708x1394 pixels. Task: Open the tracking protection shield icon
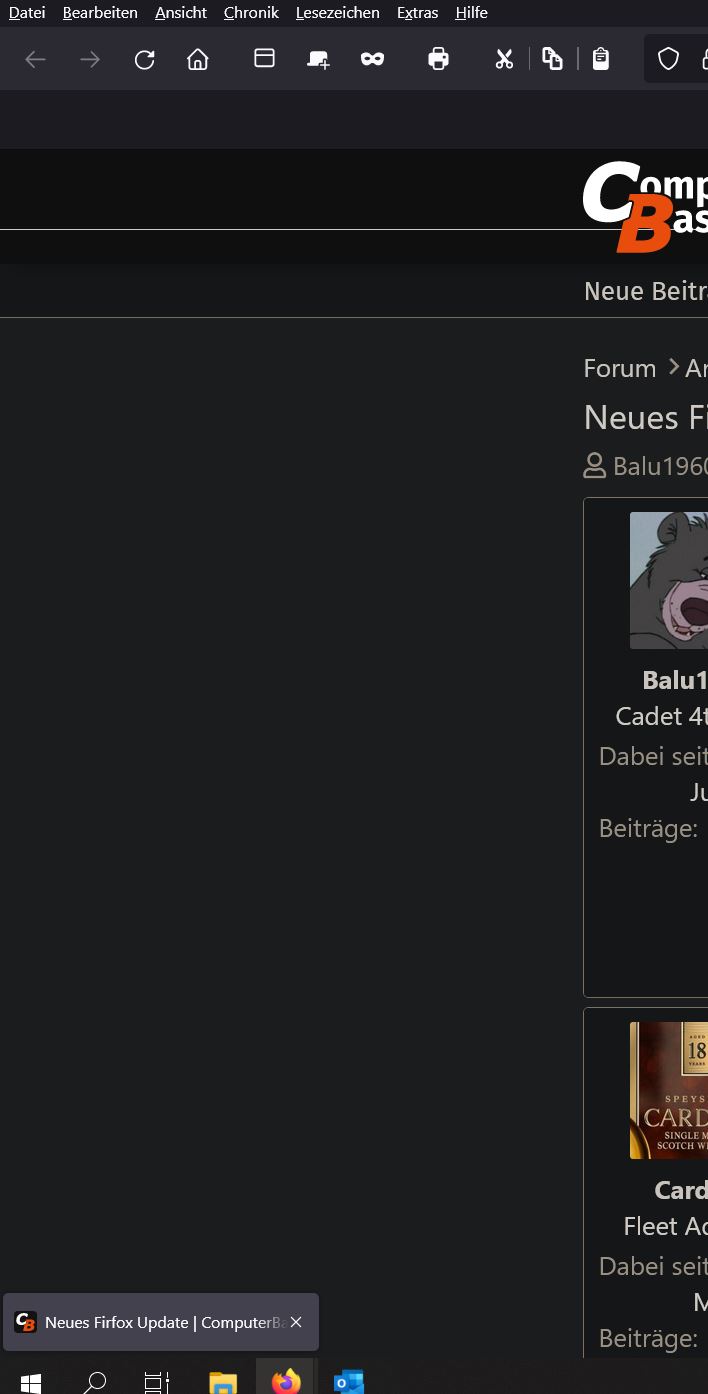pyautogui.click(x=668, y=59)
